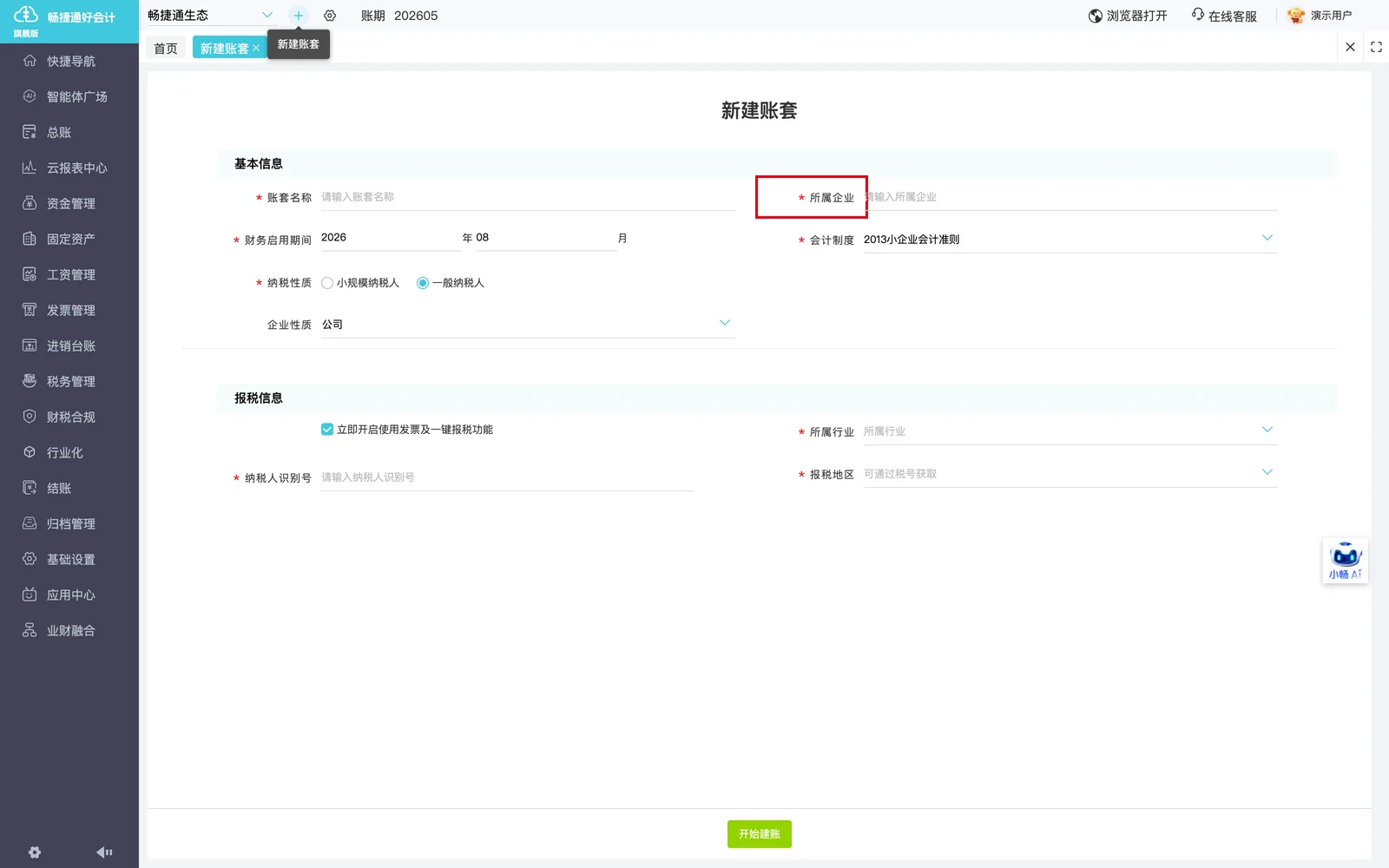The height and width of the screenshot is (868, 1389).
Task: Go to 云报表中心
Action: [69, 168]
